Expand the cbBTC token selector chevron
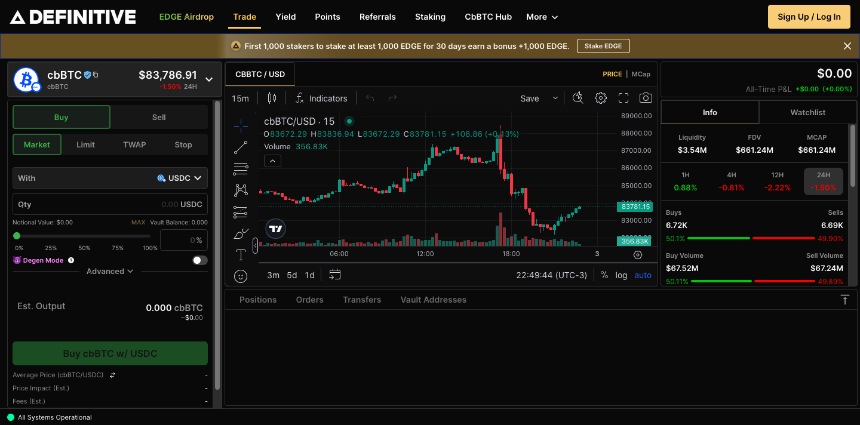Image resolution: width=860 pixels, height=425 pixels. 208,79
